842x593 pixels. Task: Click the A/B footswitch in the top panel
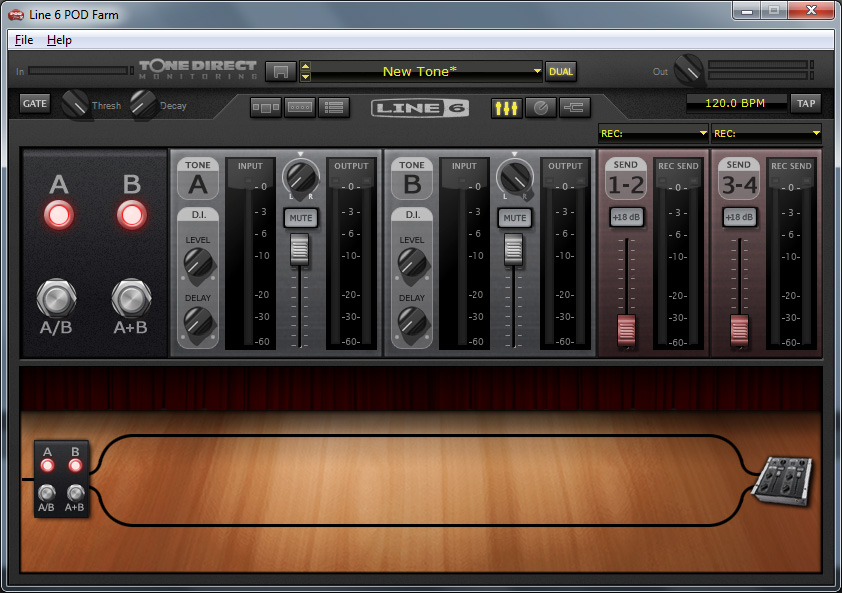pyautogui.click(x=59, y=298)
